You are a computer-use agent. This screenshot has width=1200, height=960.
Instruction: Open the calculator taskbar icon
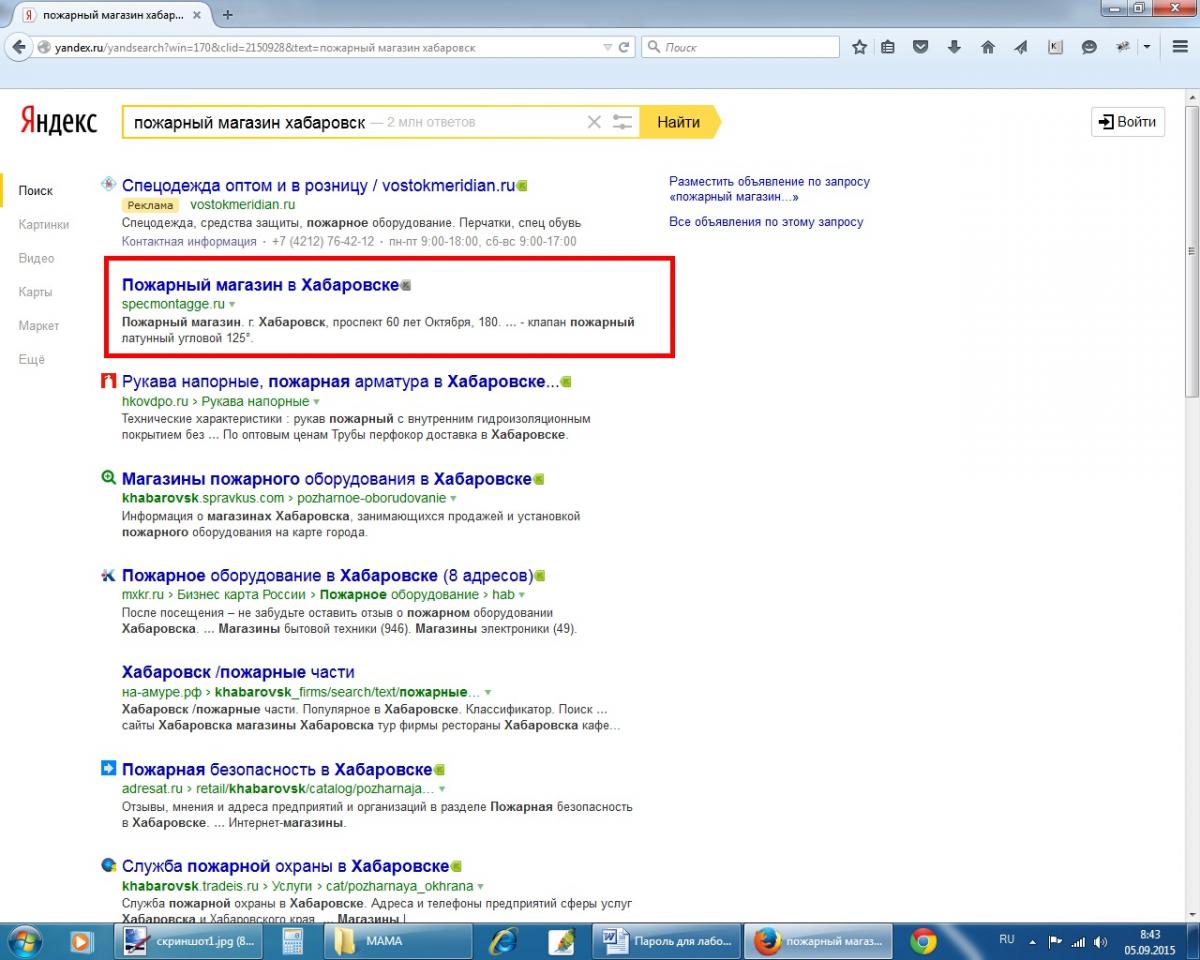click(x=293, y=941)
